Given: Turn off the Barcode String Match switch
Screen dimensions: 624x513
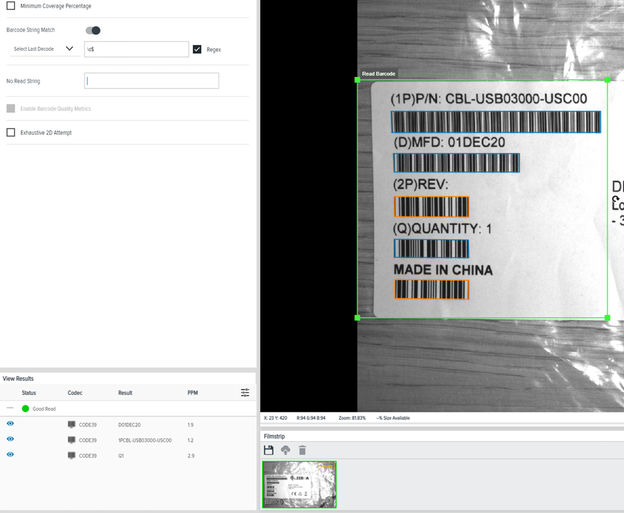Looking at the screenshot, I should (93, 30).
